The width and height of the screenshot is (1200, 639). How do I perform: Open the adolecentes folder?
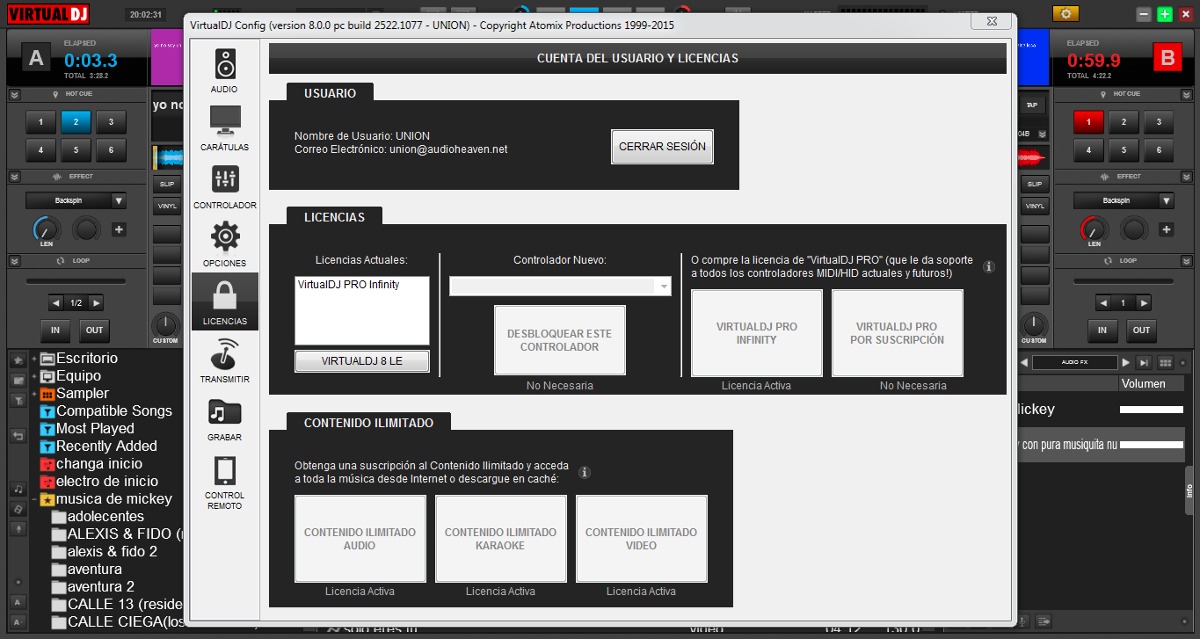(98, 517)
